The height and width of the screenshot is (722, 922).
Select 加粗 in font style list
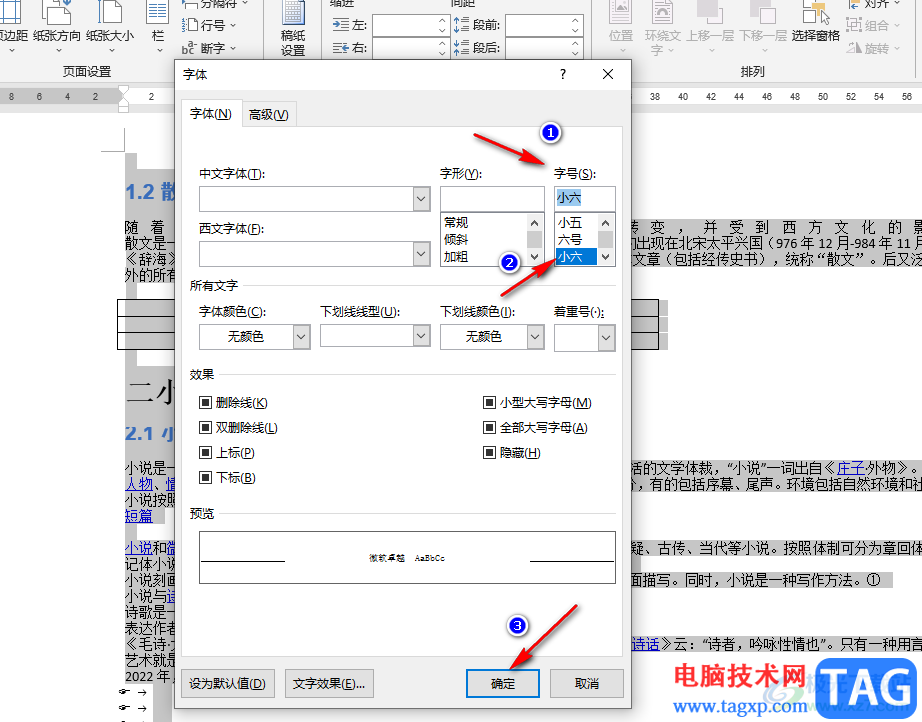click(456, 256)
